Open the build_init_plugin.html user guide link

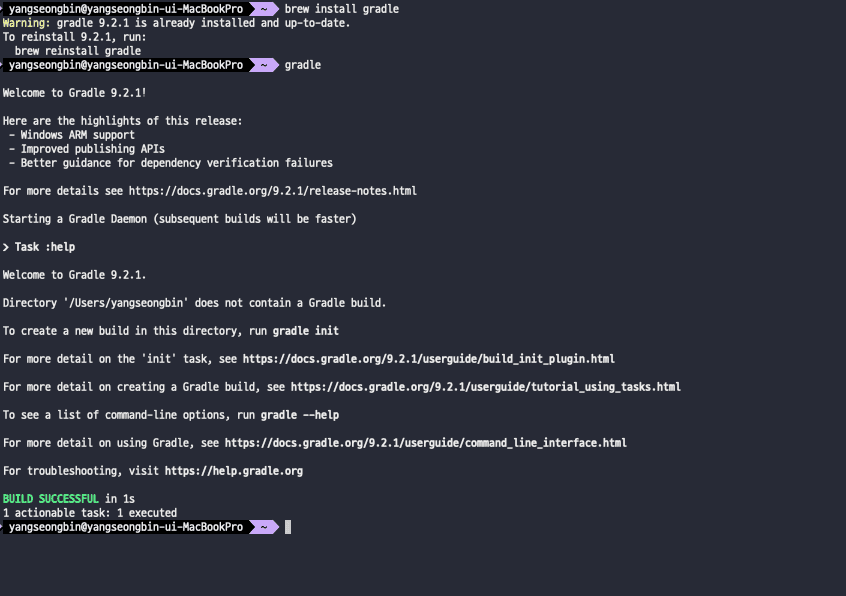[428, 359]
